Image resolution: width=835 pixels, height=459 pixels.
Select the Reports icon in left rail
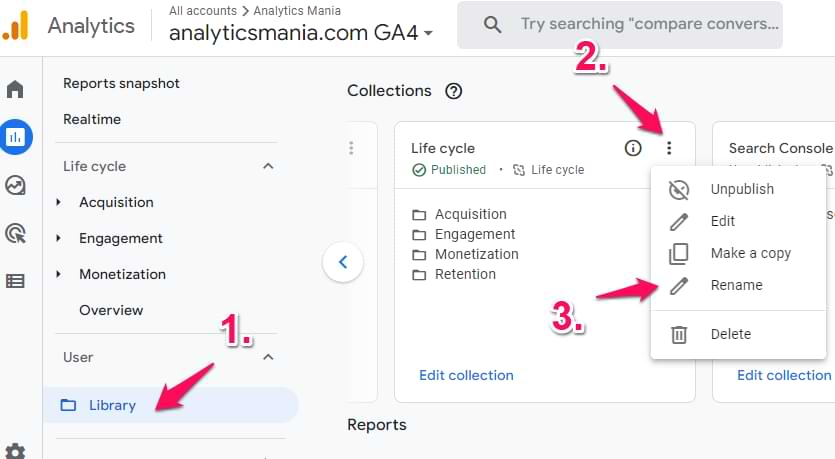(x=15, y=137)
